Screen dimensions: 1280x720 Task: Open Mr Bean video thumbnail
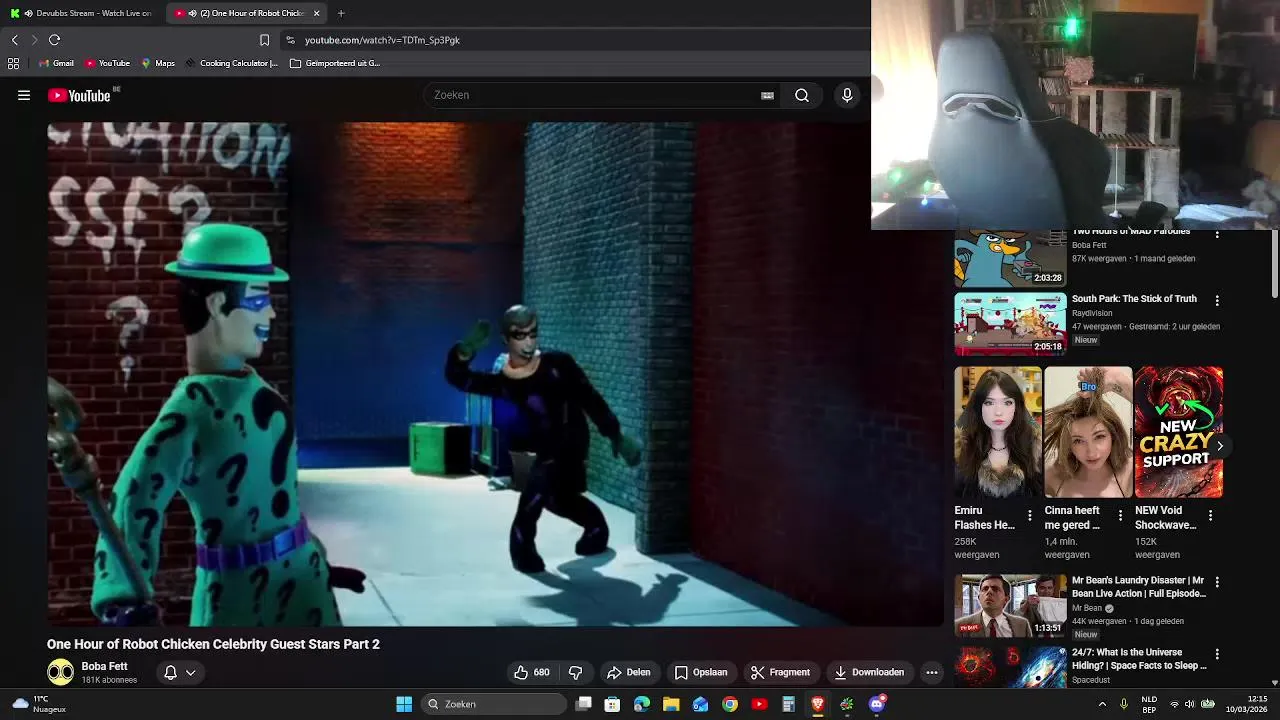point(1010,605)
